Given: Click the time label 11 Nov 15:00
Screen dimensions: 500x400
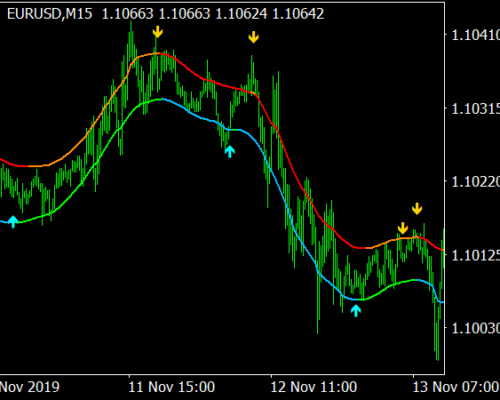Looking at the screenshot, I should (172, 387).
